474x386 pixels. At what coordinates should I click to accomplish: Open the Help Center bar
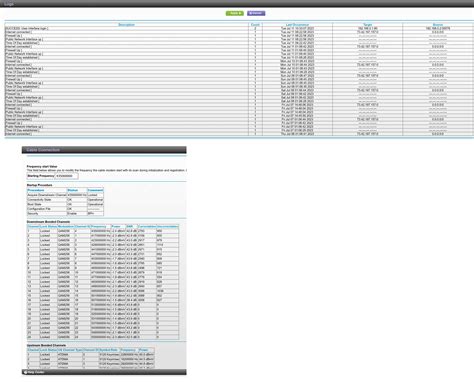click(104, 372)
